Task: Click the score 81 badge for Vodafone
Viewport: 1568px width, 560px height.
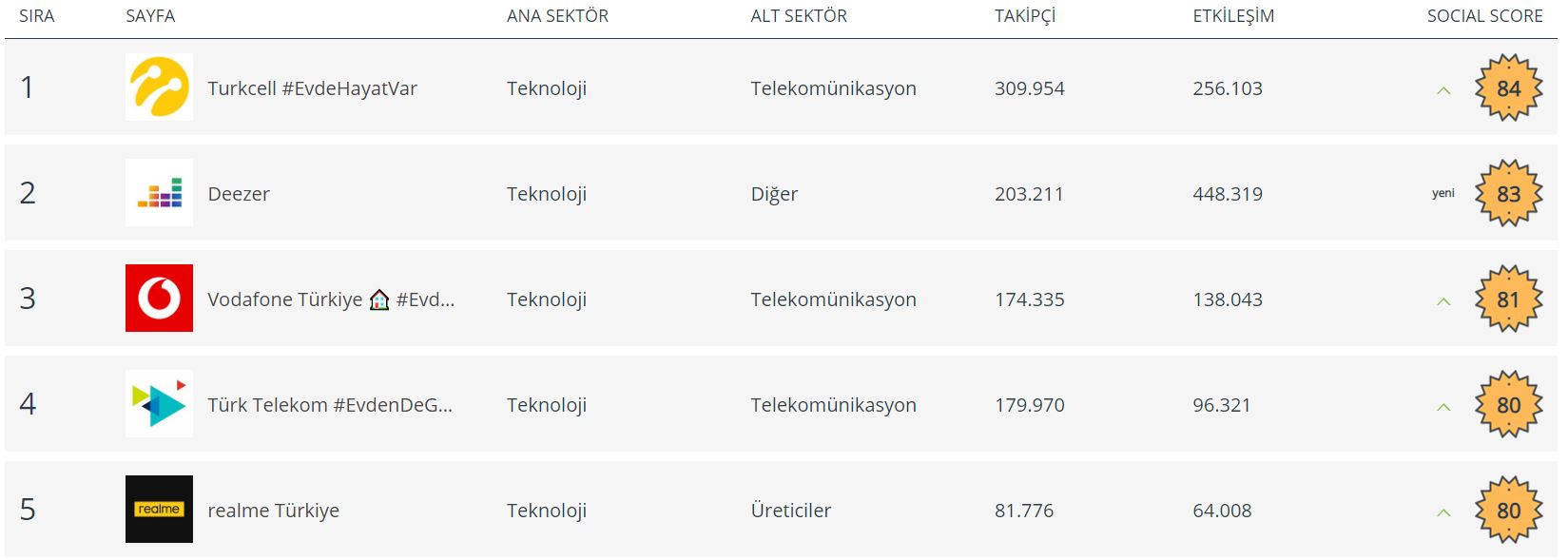Action: click(x=1508, y=299)
